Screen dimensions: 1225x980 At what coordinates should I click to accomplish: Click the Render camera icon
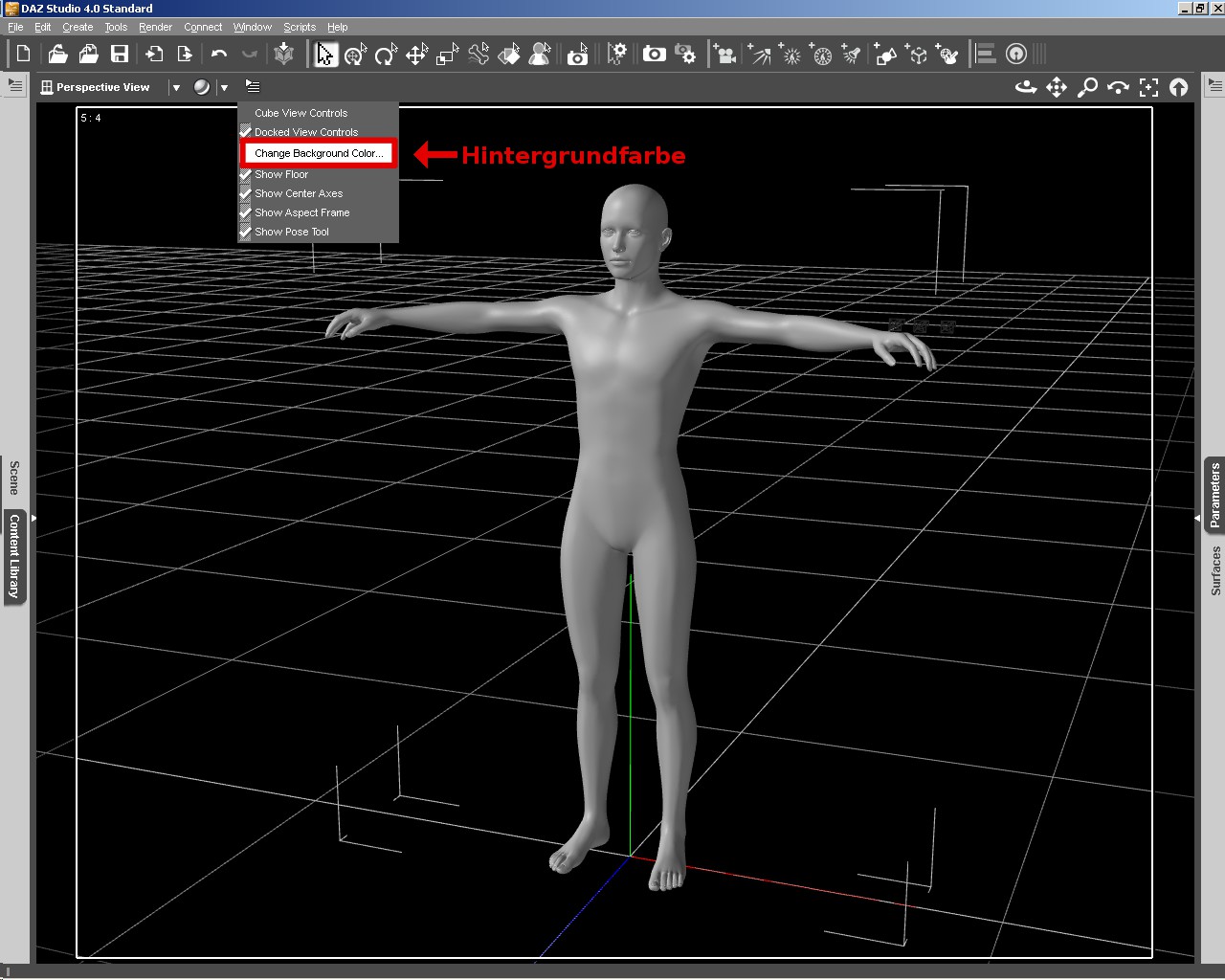pyautogui.click(x=655, y=55)
